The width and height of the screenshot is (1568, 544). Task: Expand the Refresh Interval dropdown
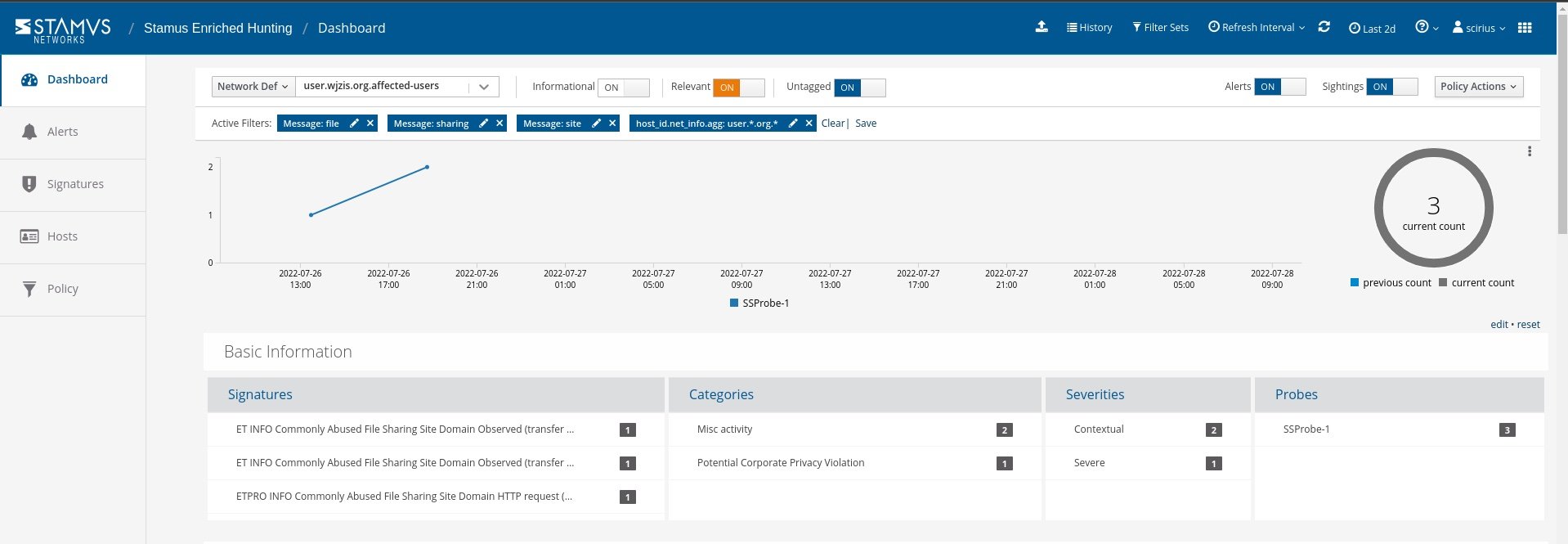coord(1257,28)
